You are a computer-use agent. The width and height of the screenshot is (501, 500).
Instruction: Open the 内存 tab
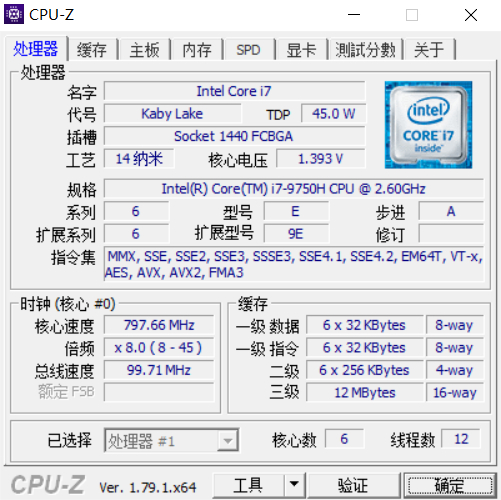[x=197, y=50]
